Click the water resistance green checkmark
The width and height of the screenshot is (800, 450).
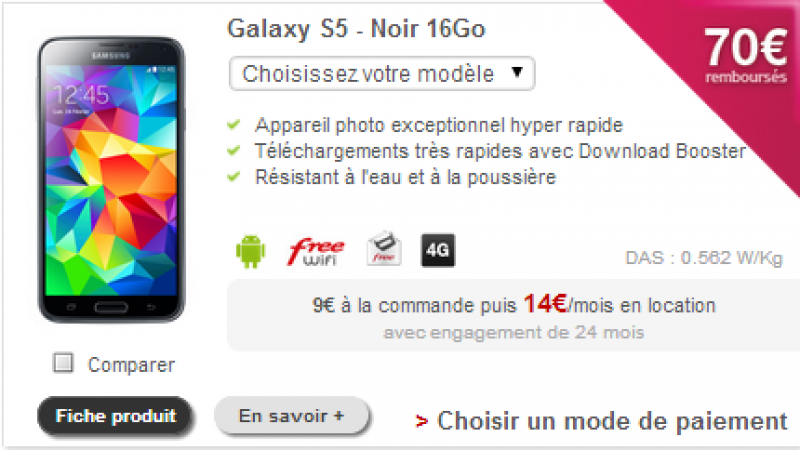point(234,177)
